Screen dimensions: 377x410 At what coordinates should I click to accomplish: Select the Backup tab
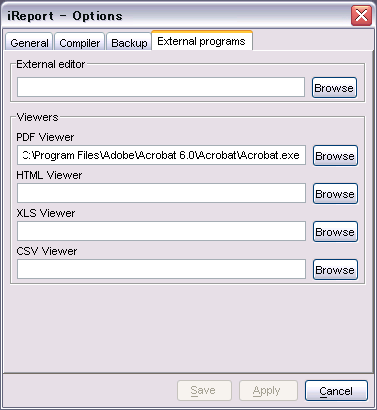(129, 42)
